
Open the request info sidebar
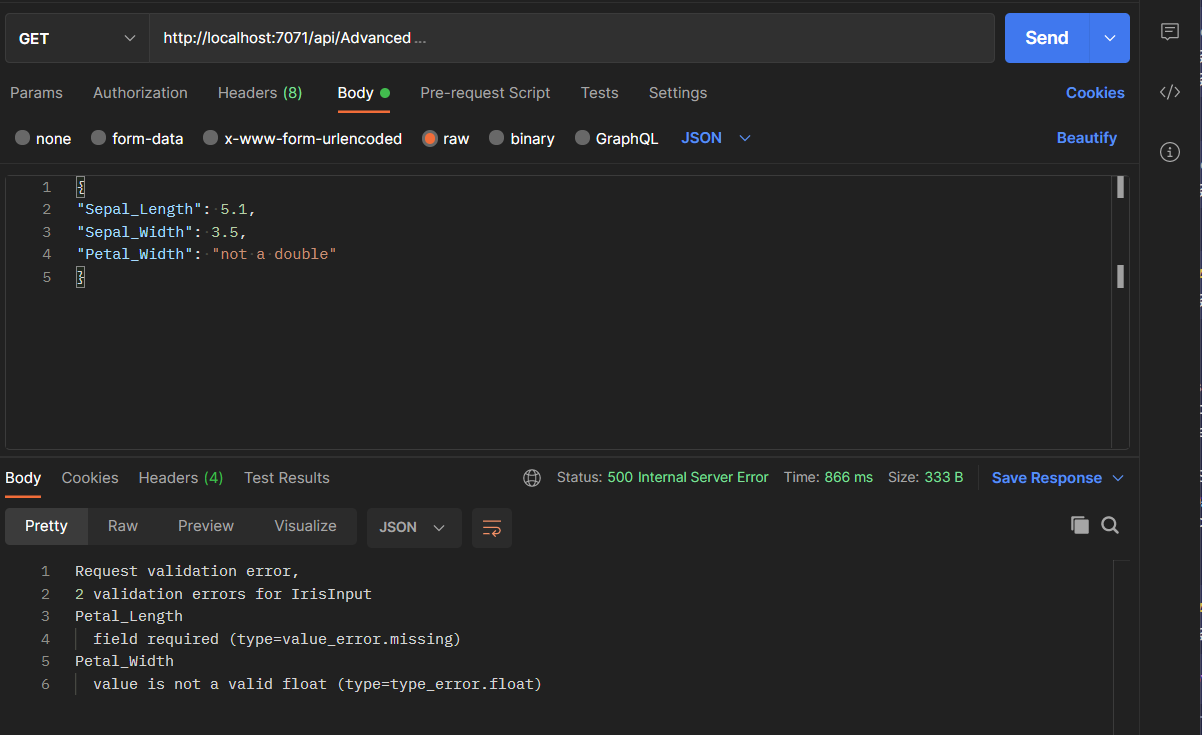(x=1170, y=151)
